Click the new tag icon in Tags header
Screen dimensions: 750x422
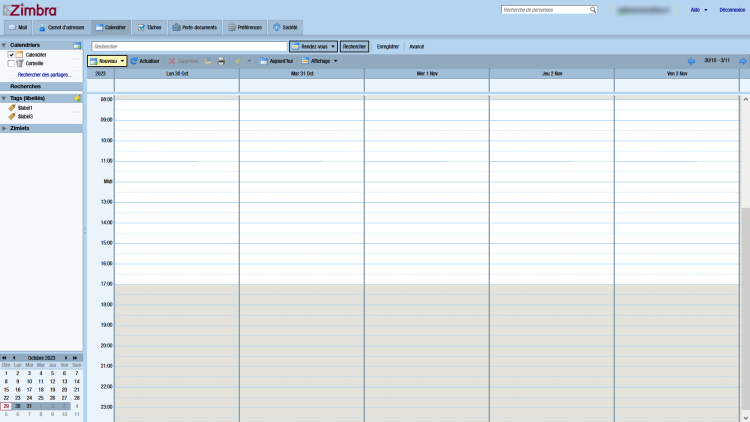coord(77,98)
